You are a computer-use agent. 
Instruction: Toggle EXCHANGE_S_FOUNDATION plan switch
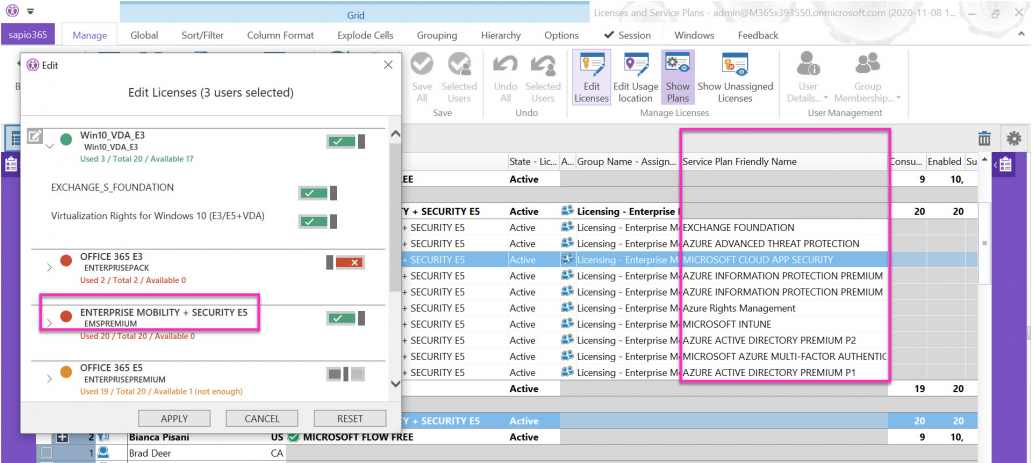click(318, 193)
